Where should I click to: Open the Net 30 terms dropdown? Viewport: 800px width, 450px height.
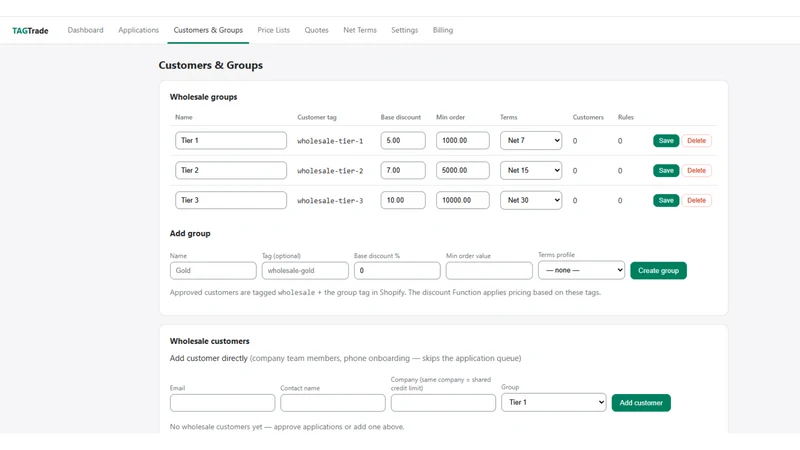pos(531,200)
